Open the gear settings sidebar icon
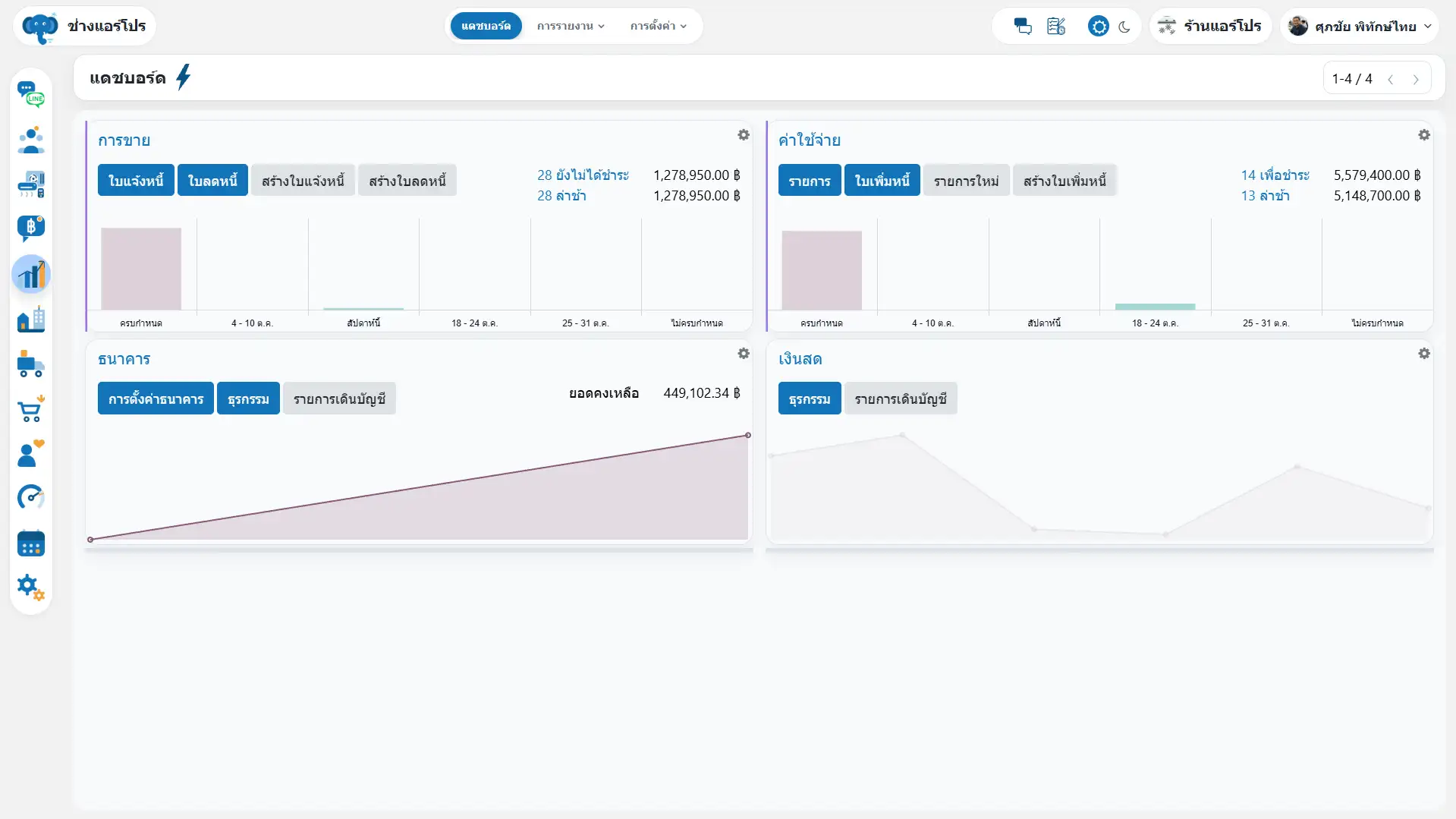This screenshot has height=819, width=1456. 31,587
